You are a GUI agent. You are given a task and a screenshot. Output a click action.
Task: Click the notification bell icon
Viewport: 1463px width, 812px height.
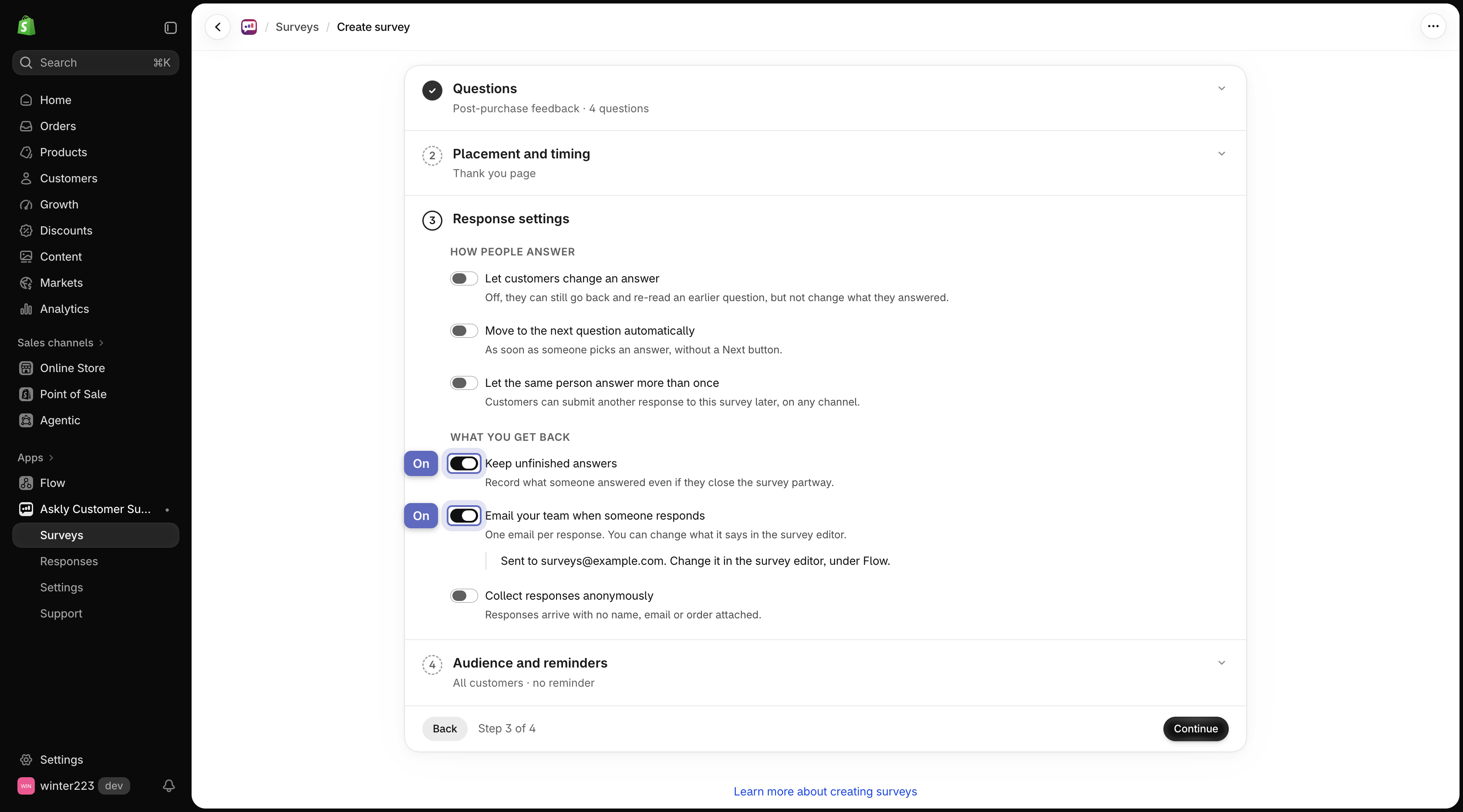[x=169, y=785]
